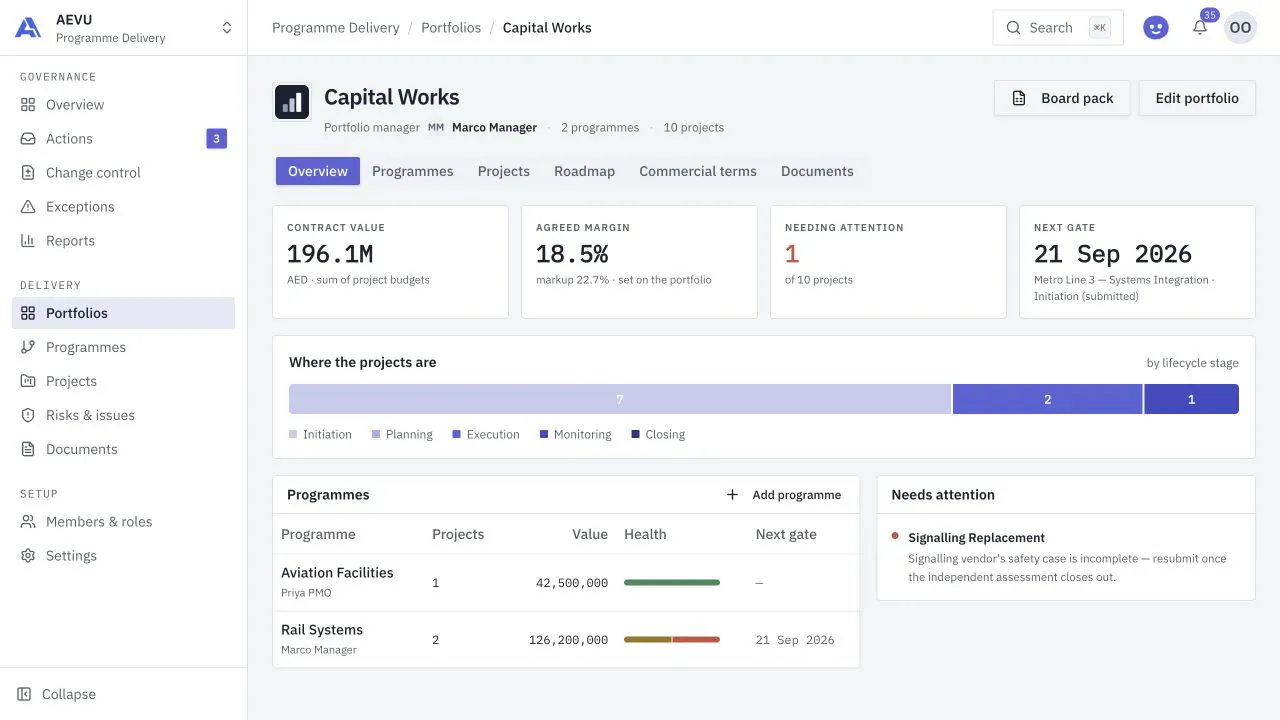Select the Overview tab
The height and width of the screenshot is (720, 1280).
click(x=318, y=171)
